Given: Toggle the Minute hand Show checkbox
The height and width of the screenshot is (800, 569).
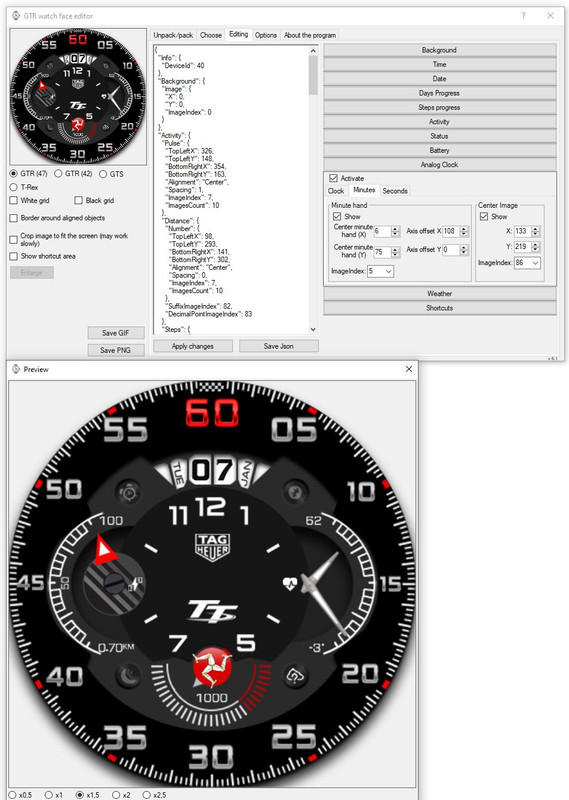Looking at the screenshot, I should point(337,216).
